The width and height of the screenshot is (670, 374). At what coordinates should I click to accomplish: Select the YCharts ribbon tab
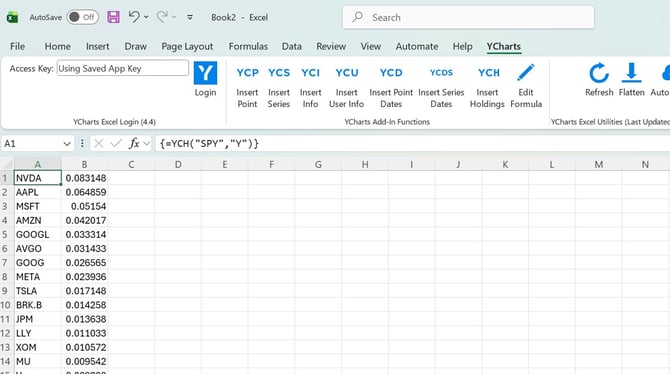point(504,46)
